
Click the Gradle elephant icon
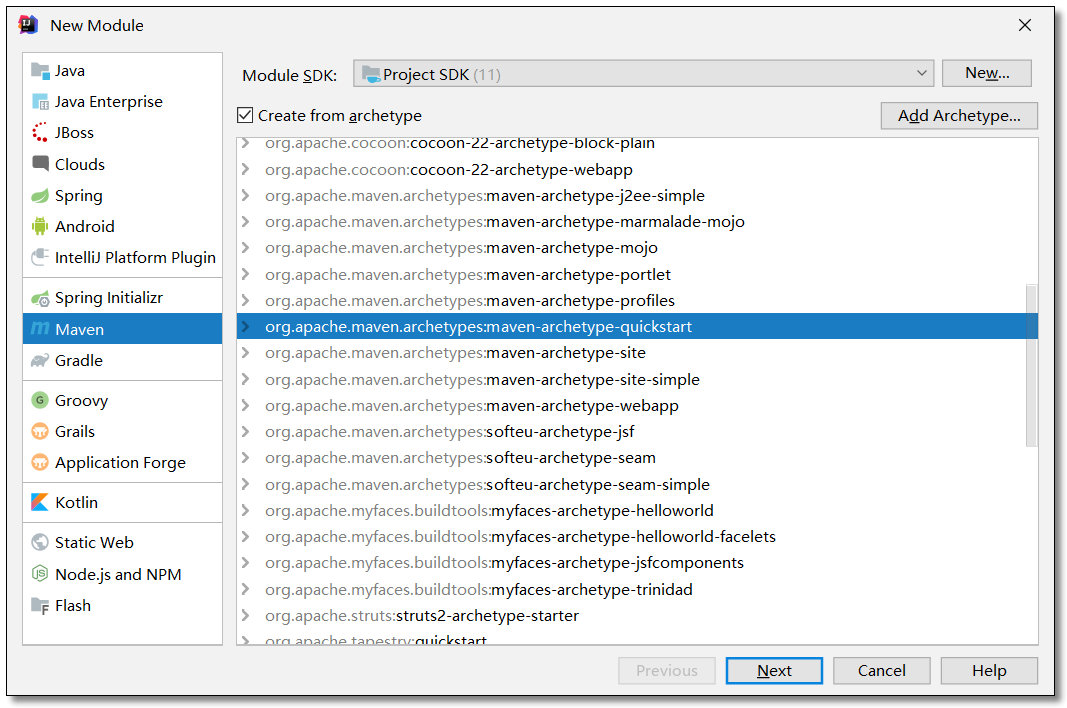(x=40, y=361)
